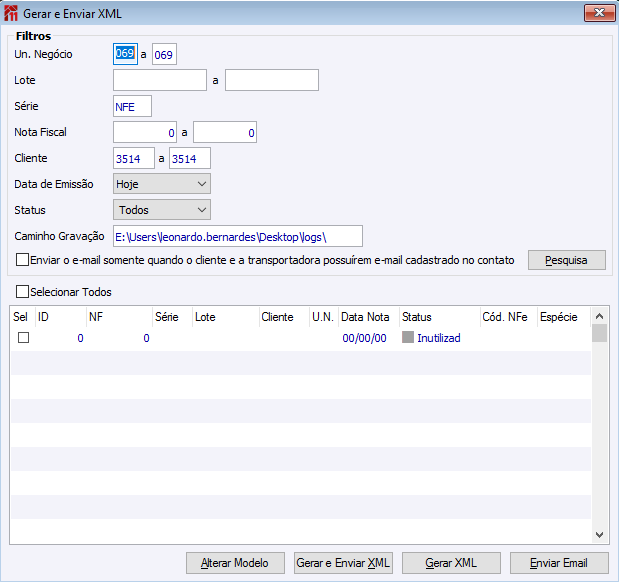Click the Caminho Gravação path field
Viewport: 619px width, 582px height.
pyautogui.click(x=238, y=237)
